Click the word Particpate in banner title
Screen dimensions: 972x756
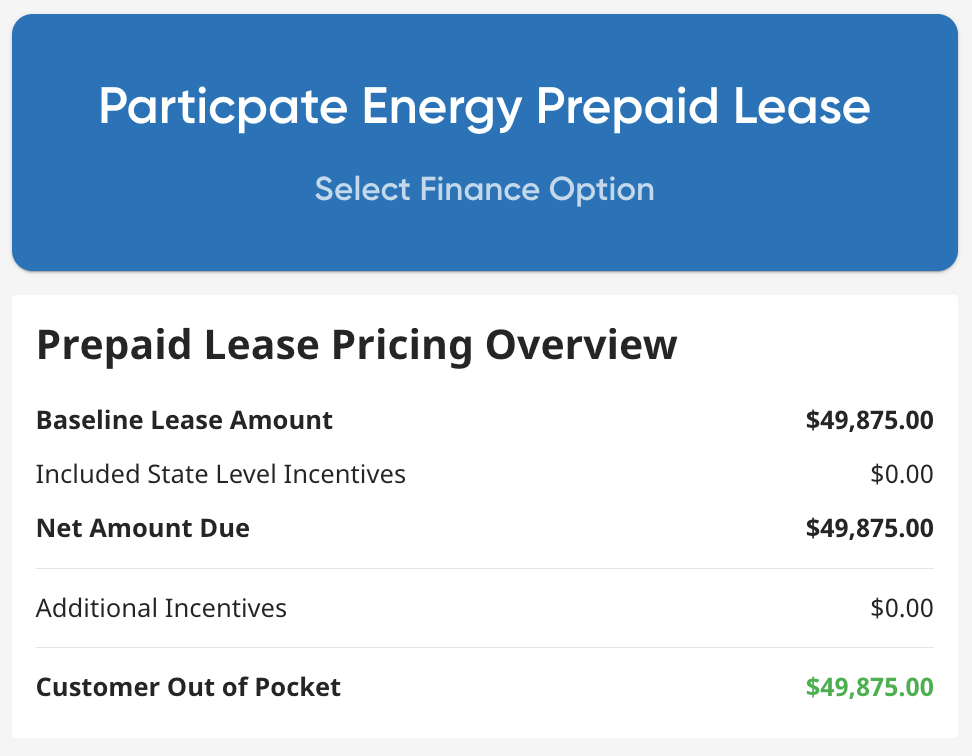222,106
